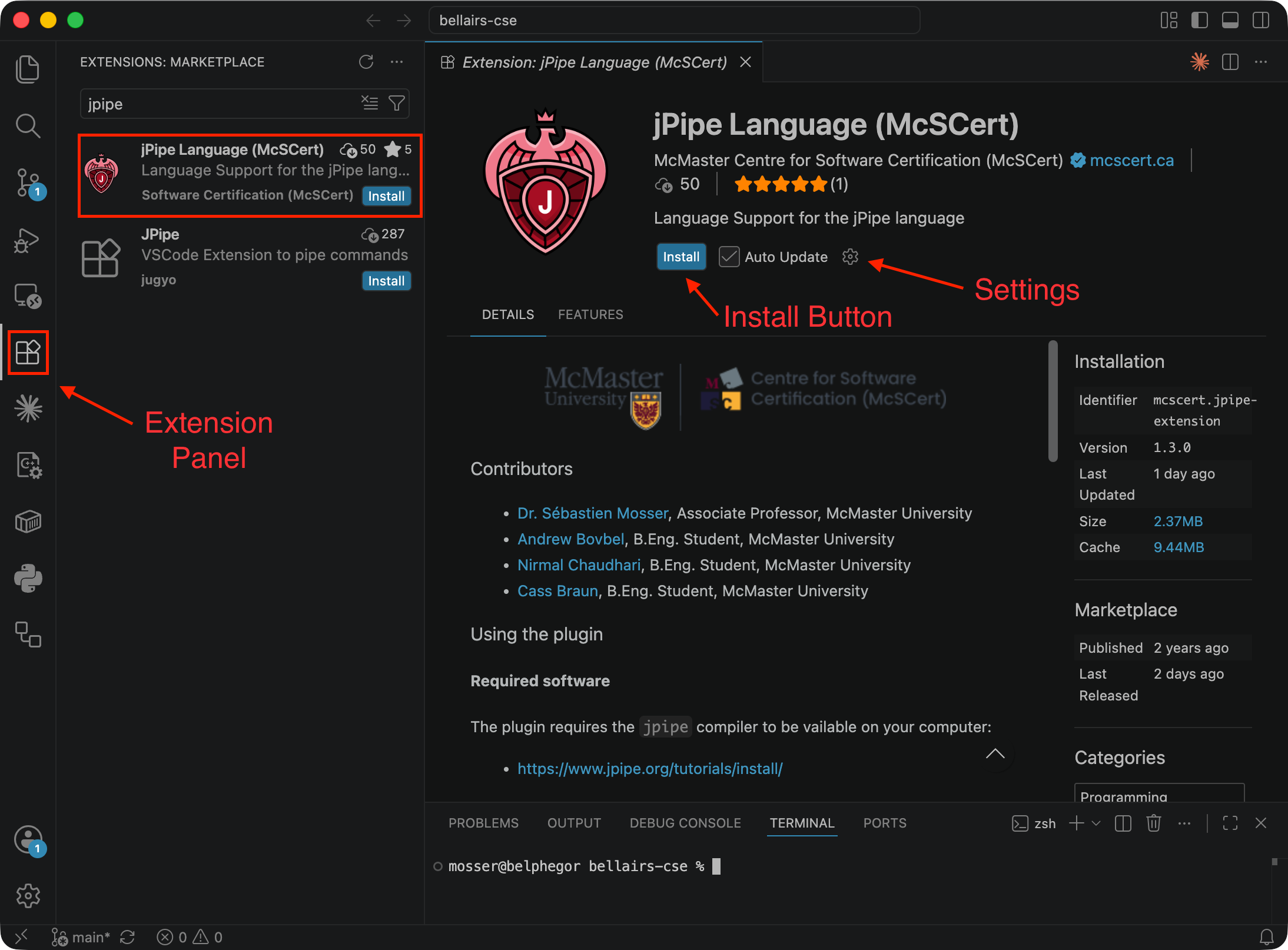1288x950 pixels.
Task: Synchronize changes in status bar
Action: pyautogui.click(x=127, y=937)
